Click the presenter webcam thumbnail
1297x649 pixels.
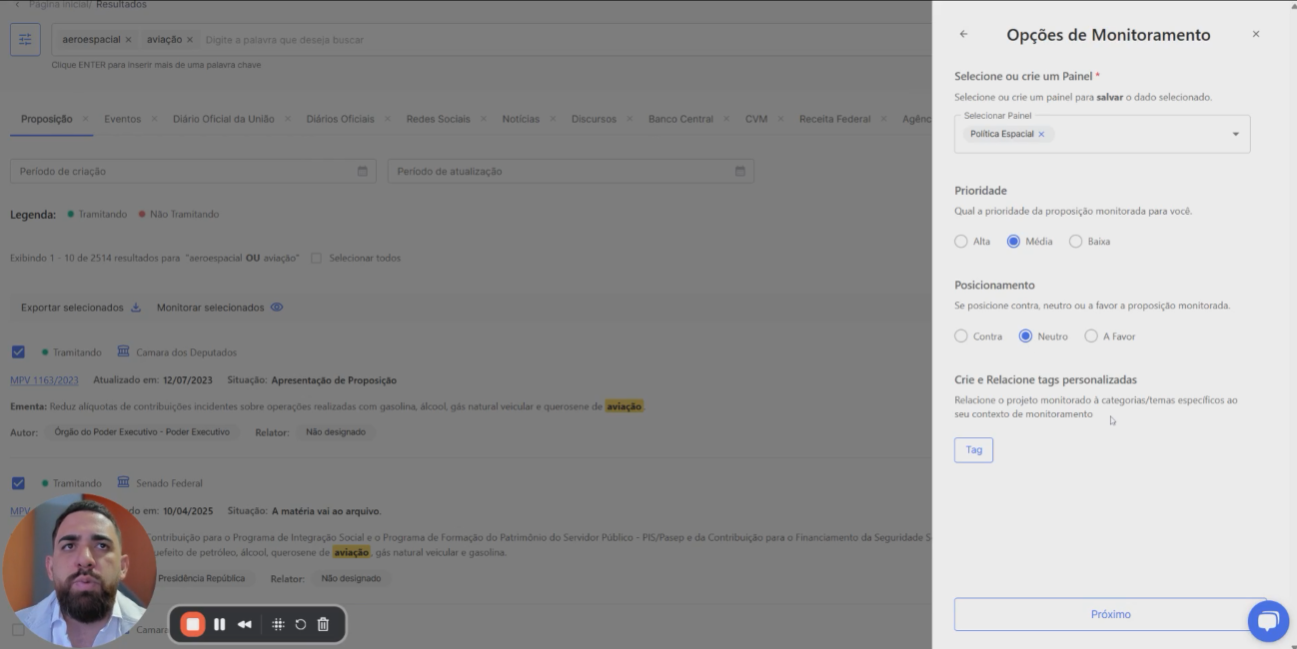click(x=79, y=570)
